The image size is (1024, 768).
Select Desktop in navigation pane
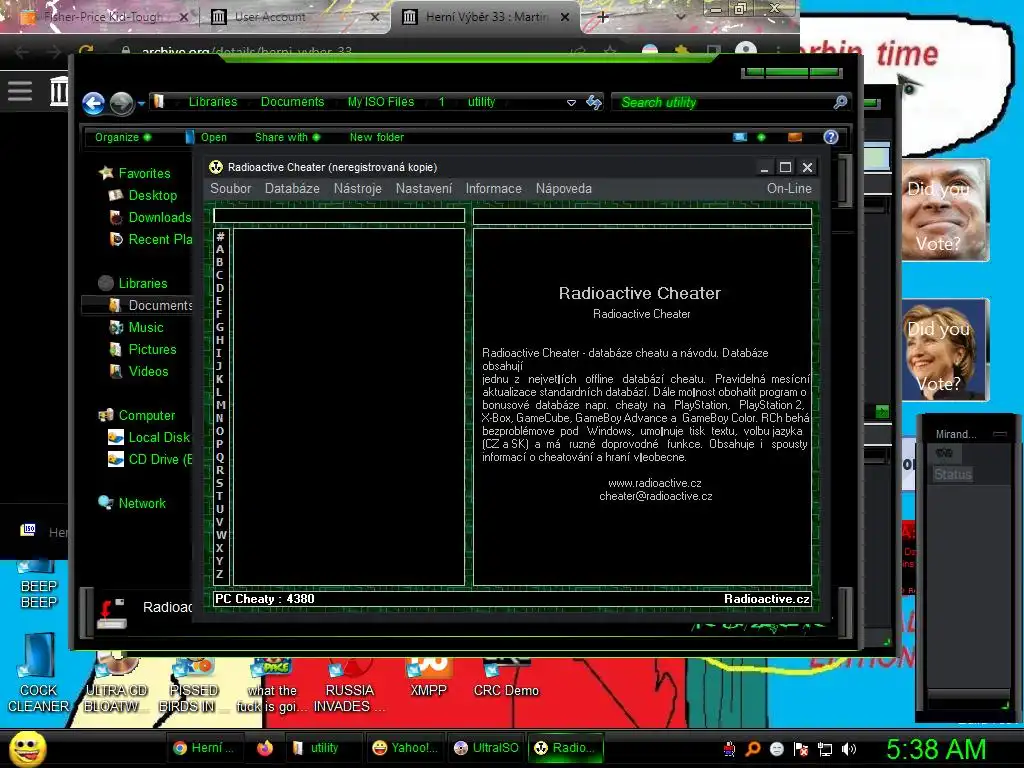(x=142, y=195)
